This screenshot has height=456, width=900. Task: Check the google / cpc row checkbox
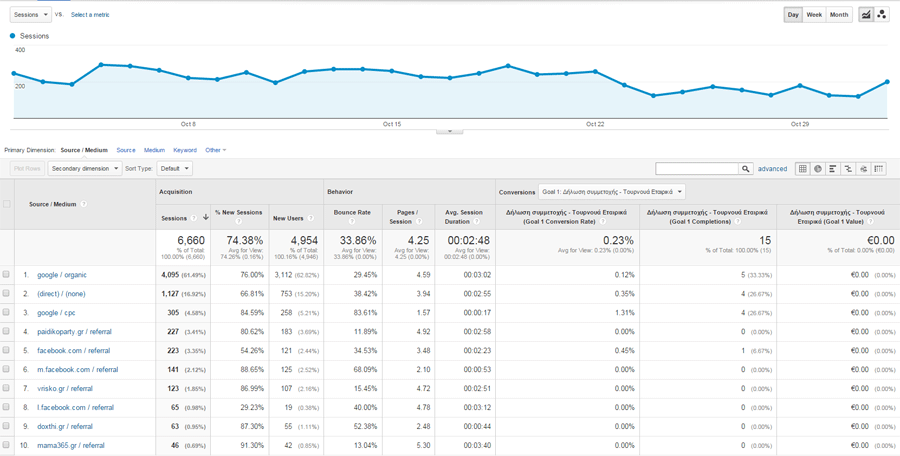point(6,312)
